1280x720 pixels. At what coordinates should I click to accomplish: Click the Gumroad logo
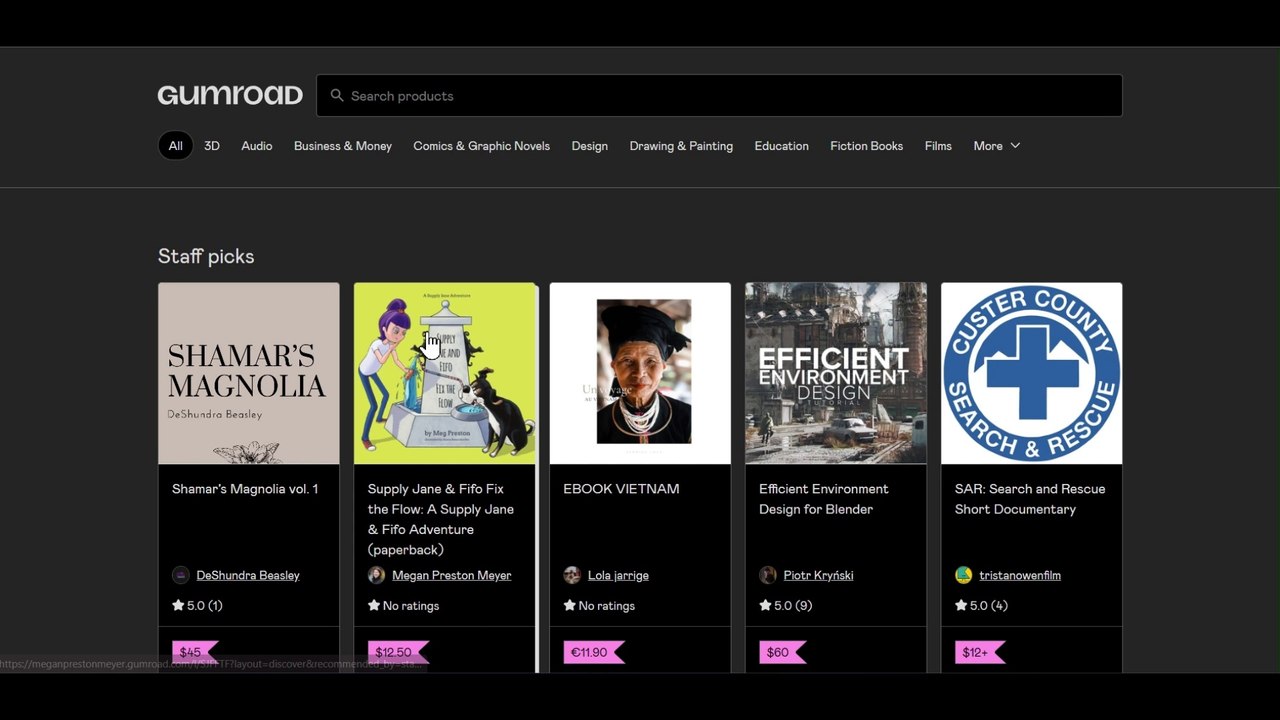coord(230,95)
